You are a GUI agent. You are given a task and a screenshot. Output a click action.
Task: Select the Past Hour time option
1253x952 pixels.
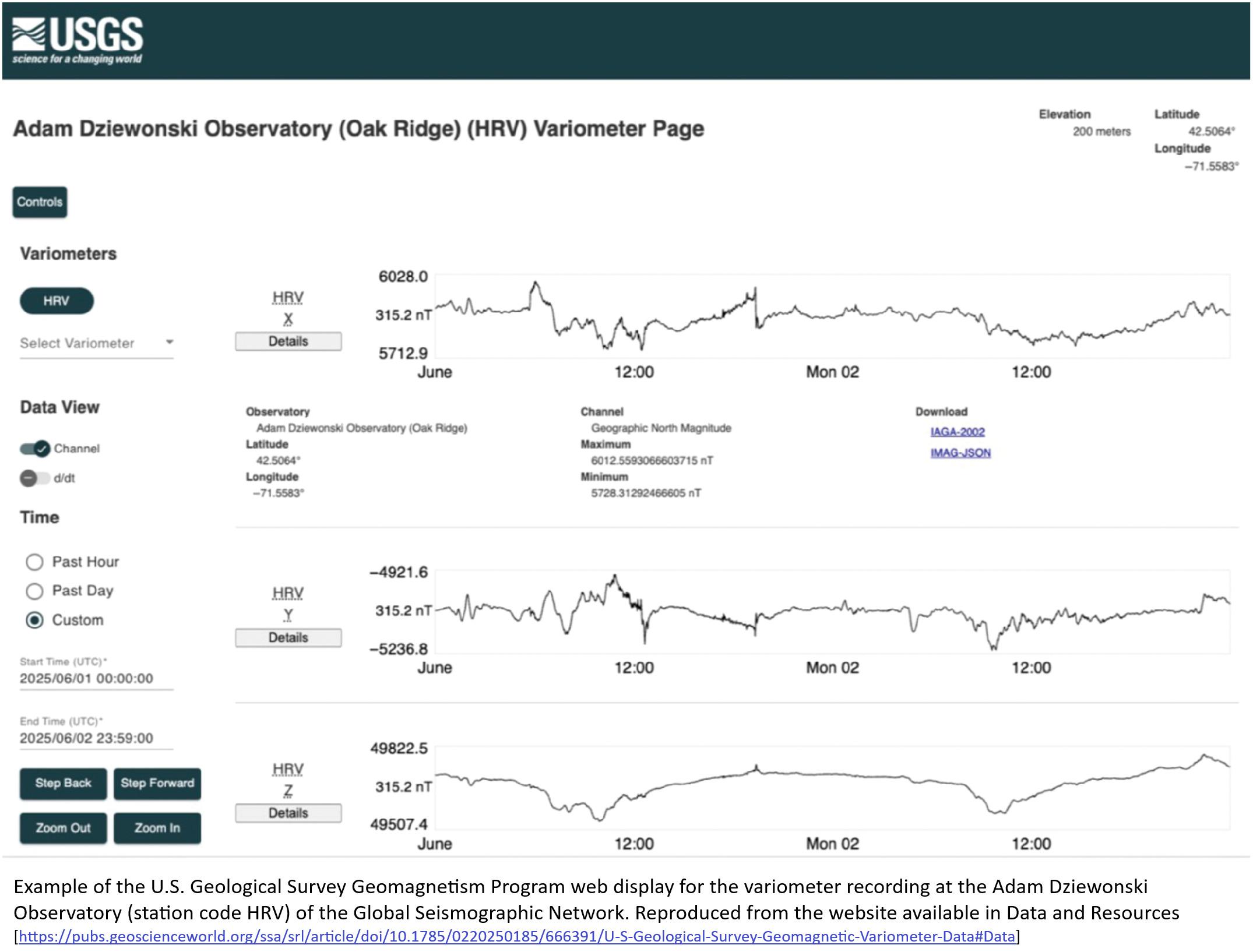(35, 562)
